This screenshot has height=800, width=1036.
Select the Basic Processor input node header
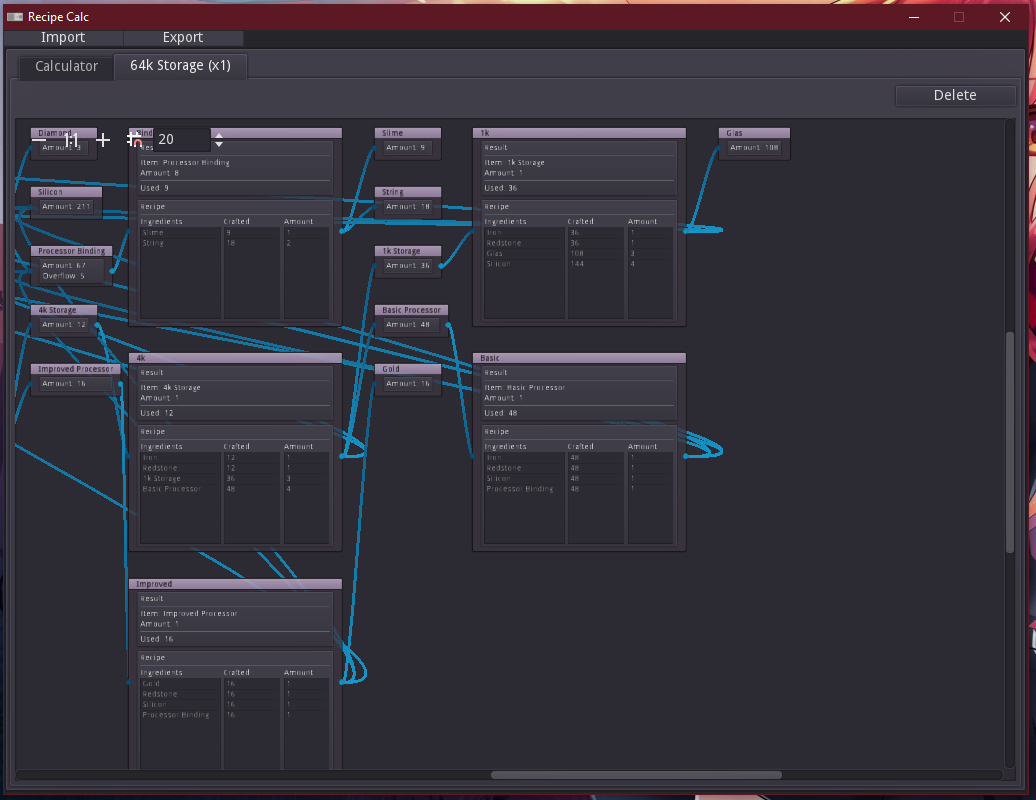[411, 310]
